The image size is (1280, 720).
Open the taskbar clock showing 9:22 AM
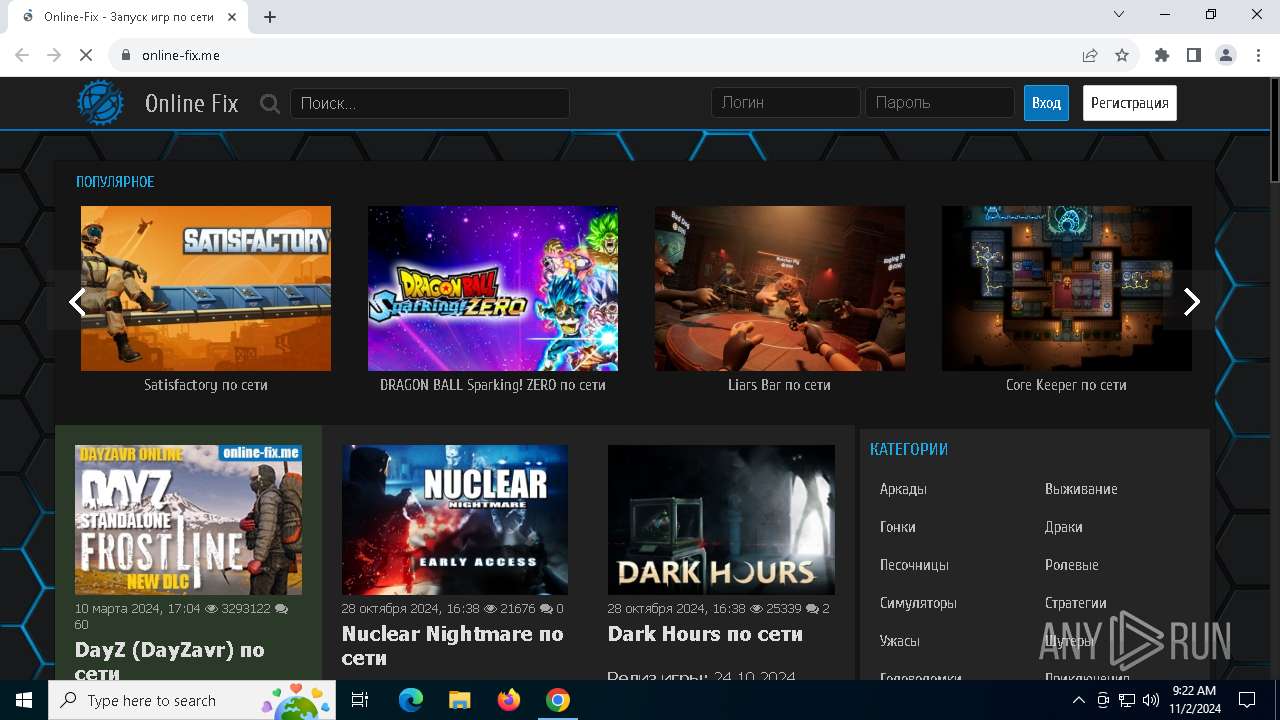coord(1194,700)
